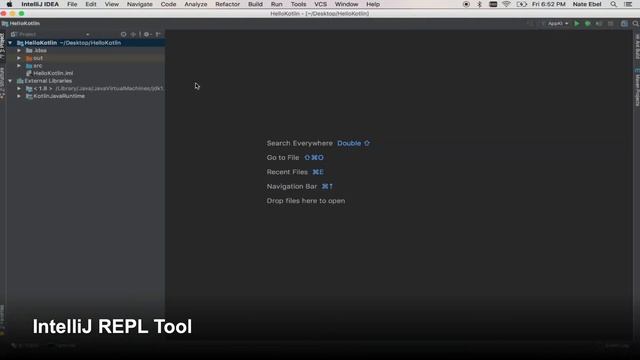Open the Edit menu
The height and width of the screenshot is (360, 640).
coord(91,4)
